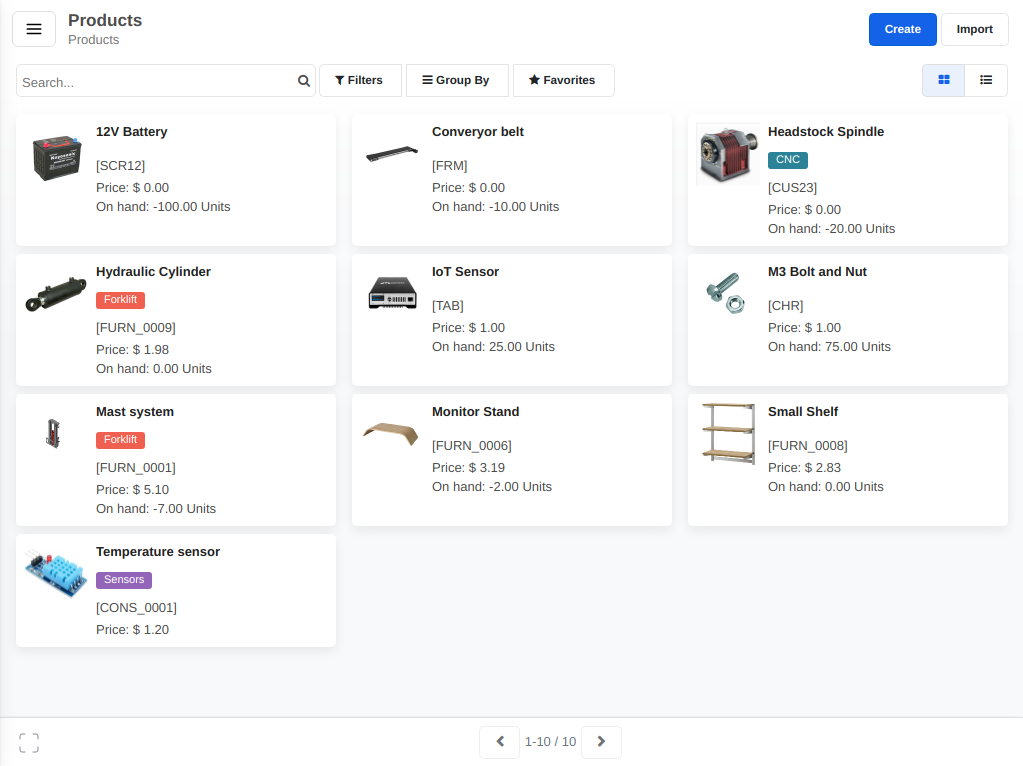This screenshot has height=766, width=1023.
Task: Switch to list view
Action: pyautogui.click(x=986, y=80)
